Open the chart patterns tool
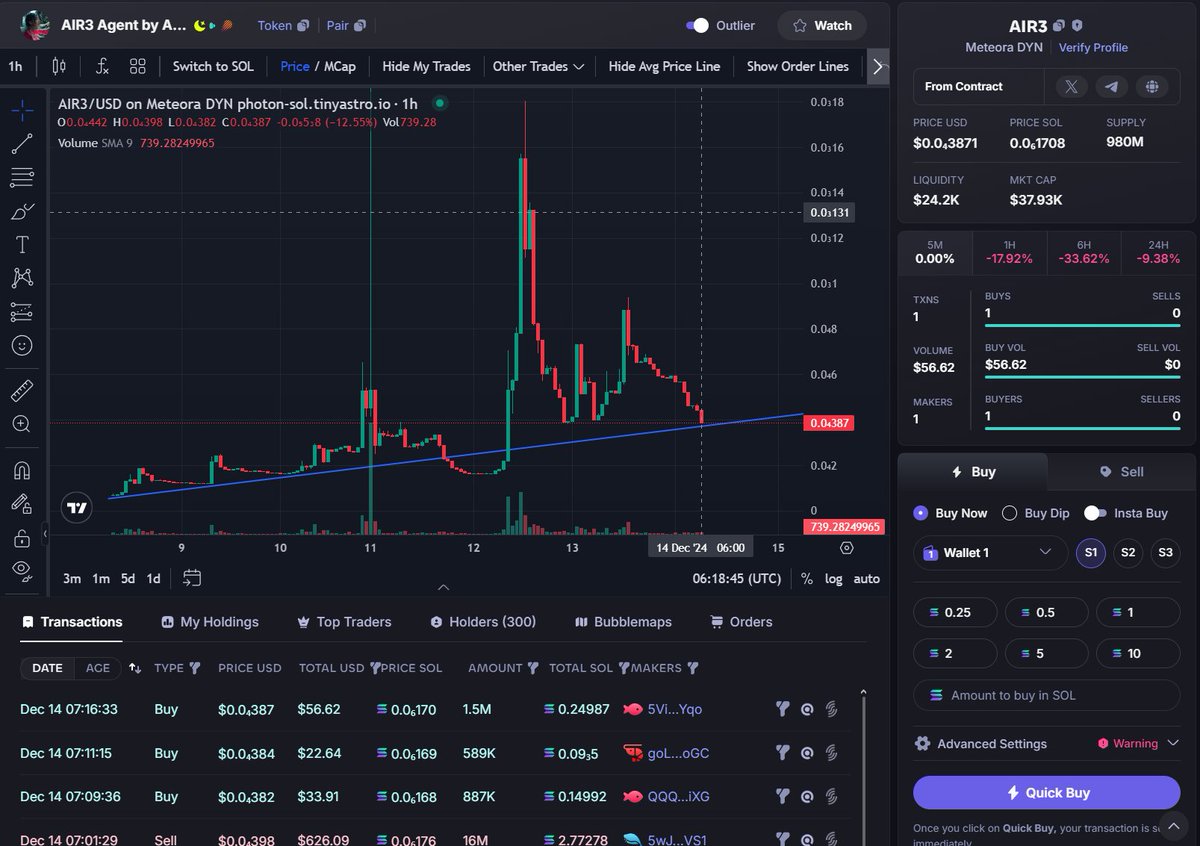The height and width of the screenshot is (846, 1200). [22, 278]
